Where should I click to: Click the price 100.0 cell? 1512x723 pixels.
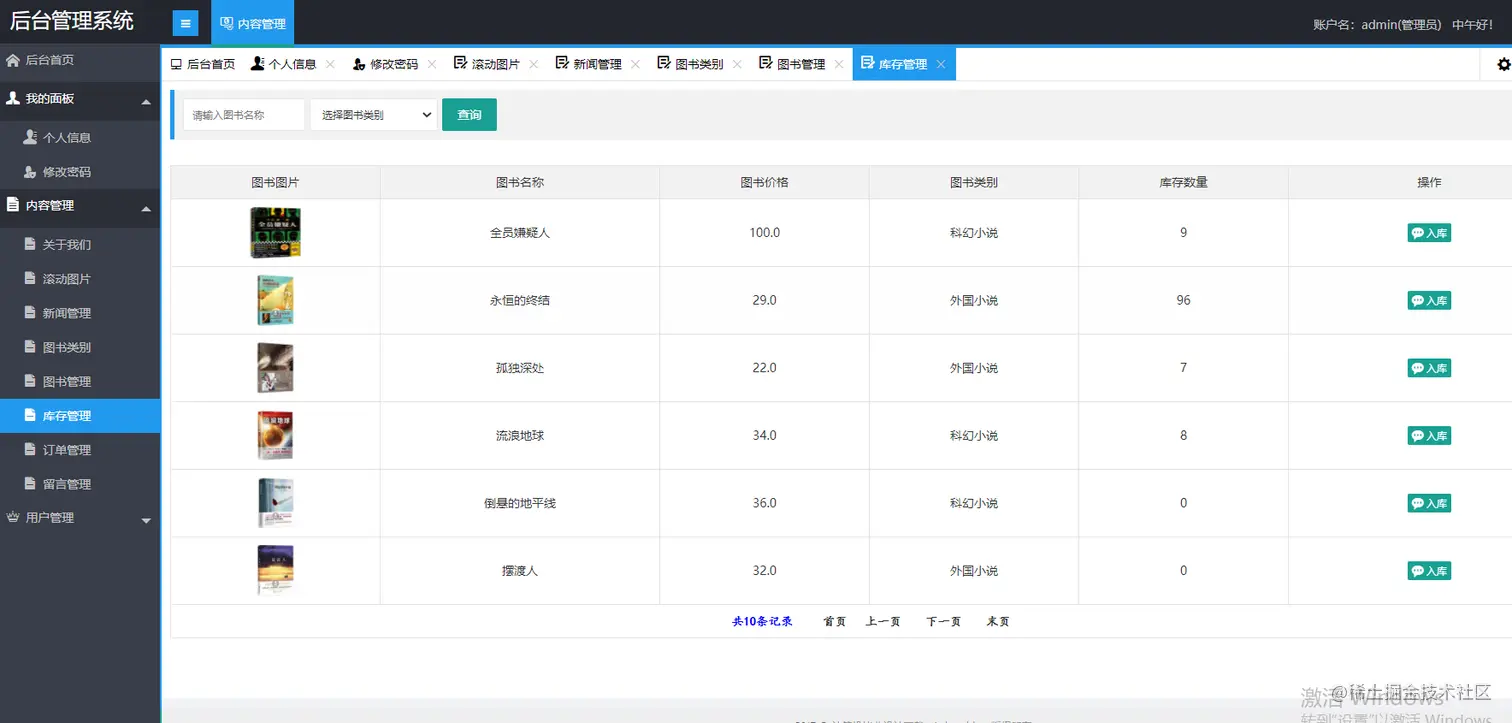tap(764, 233)
